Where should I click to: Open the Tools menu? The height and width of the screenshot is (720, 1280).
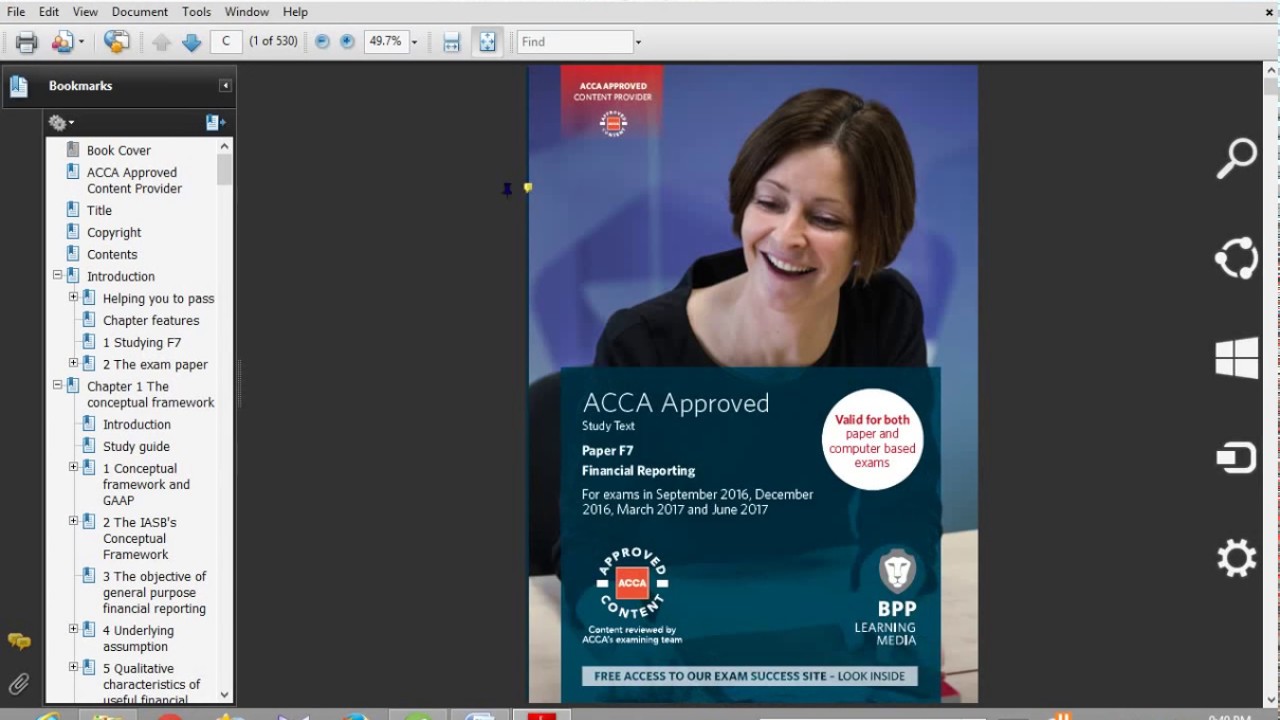click(196, 12)
